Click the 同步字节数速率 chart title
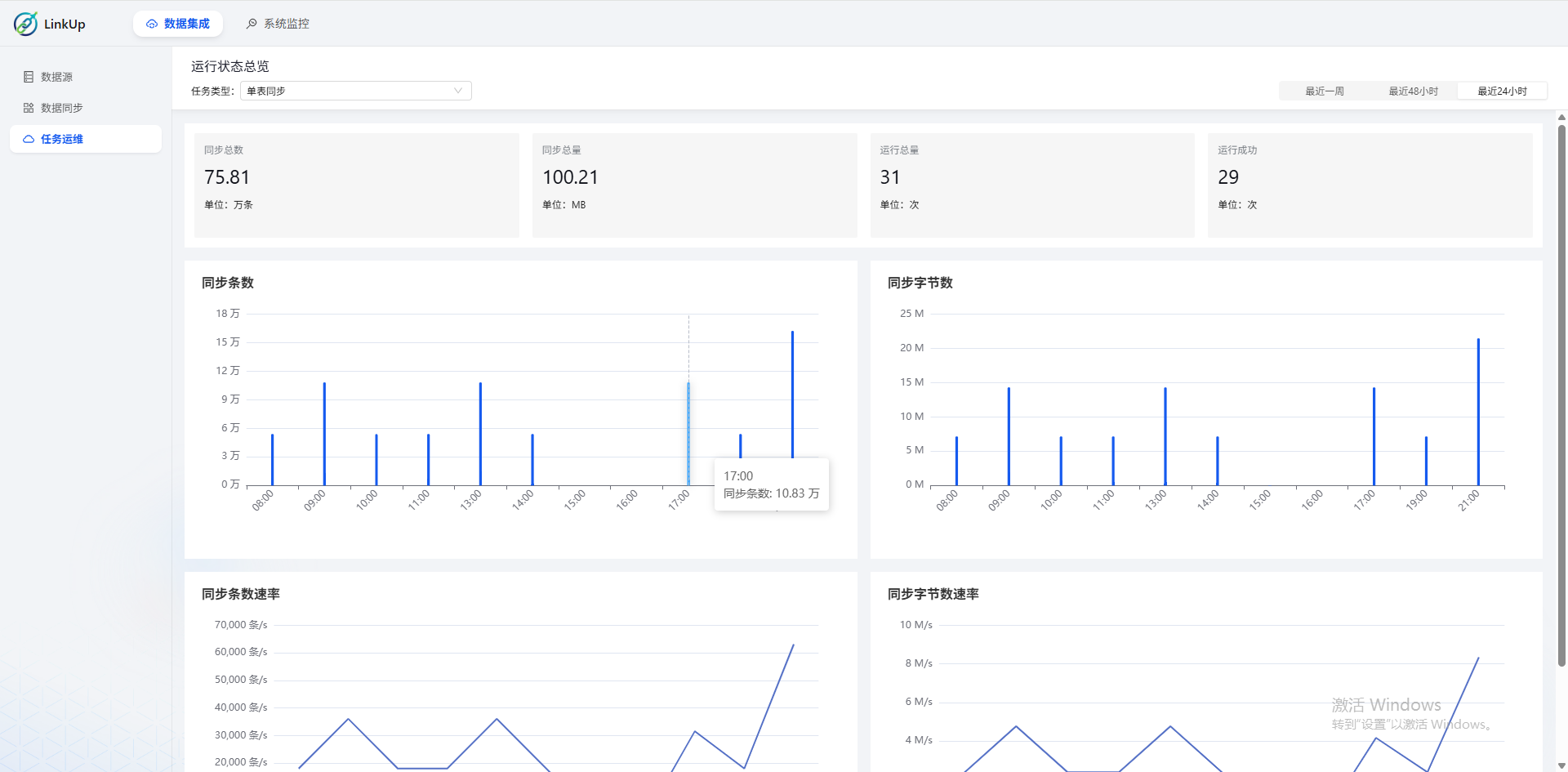The width and height of the screenshot is (1568, 772). pos(933,594)
